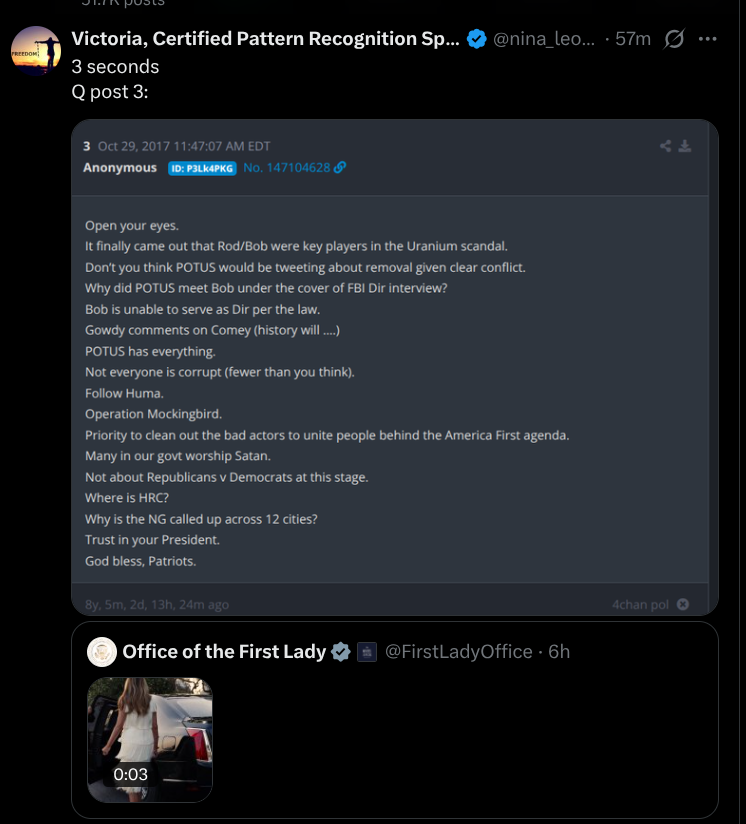746x824 pixels.
Task: Click the share icon in the Q post image
Action: (x=666, y=146)
